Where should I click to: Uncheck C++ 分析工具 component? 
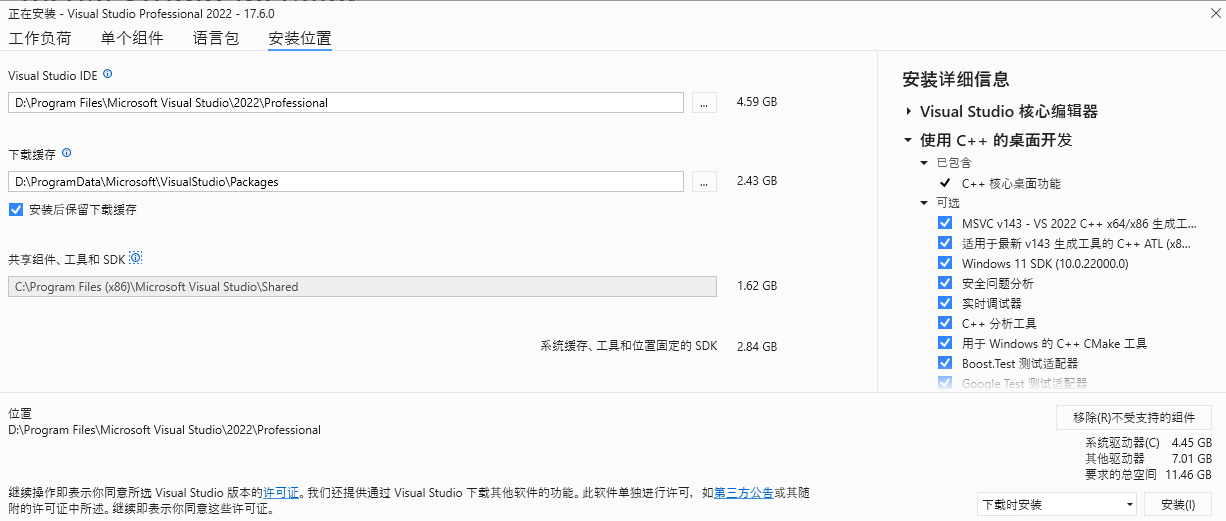pyautogui.click(x=945, y=323)
